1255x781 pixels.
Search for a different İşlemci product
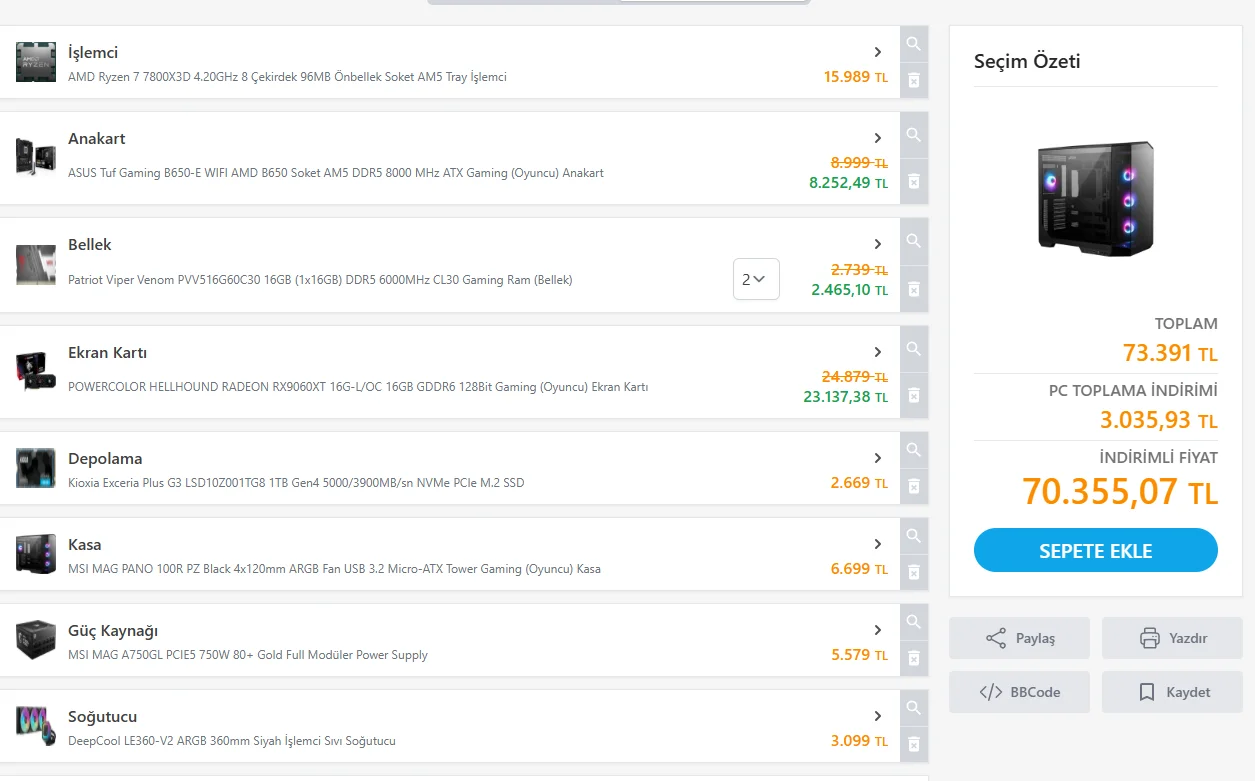point(914,44)
